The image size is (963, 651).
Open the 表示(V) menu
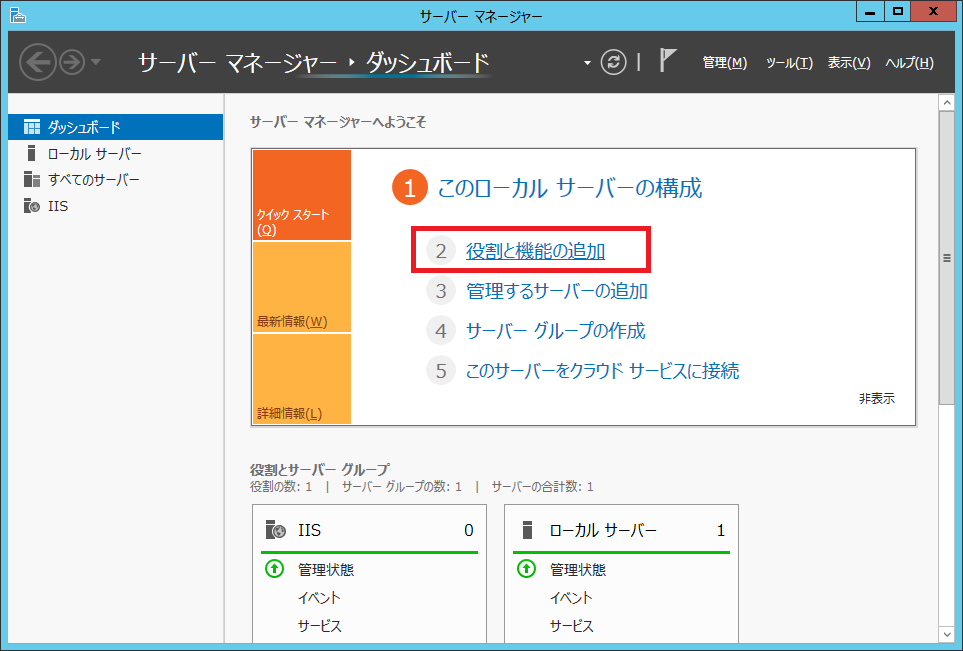point(849,62)
